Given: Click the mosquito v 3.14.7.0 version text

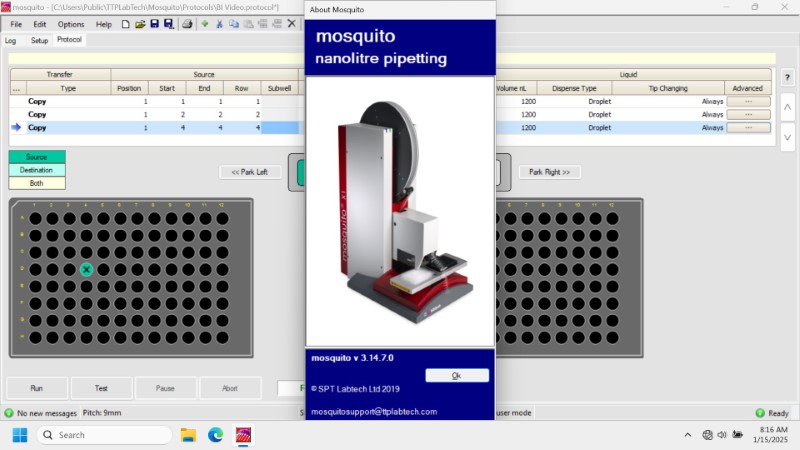Looking at the screenshot, I should coord(353,358).
